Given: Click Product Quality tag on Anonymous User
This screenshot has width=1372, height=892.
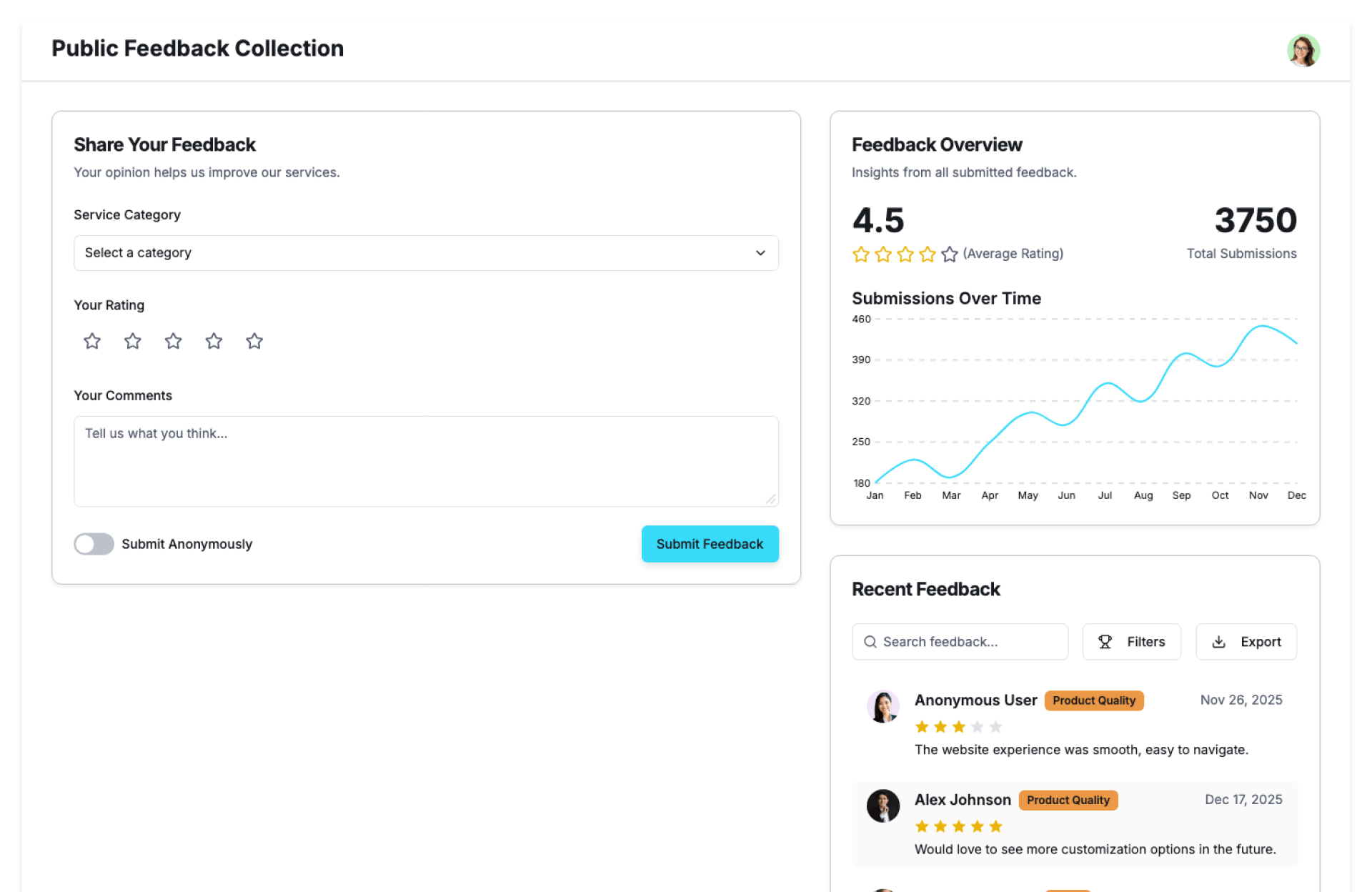Looking at the screenshot, I should point(1093,700).
